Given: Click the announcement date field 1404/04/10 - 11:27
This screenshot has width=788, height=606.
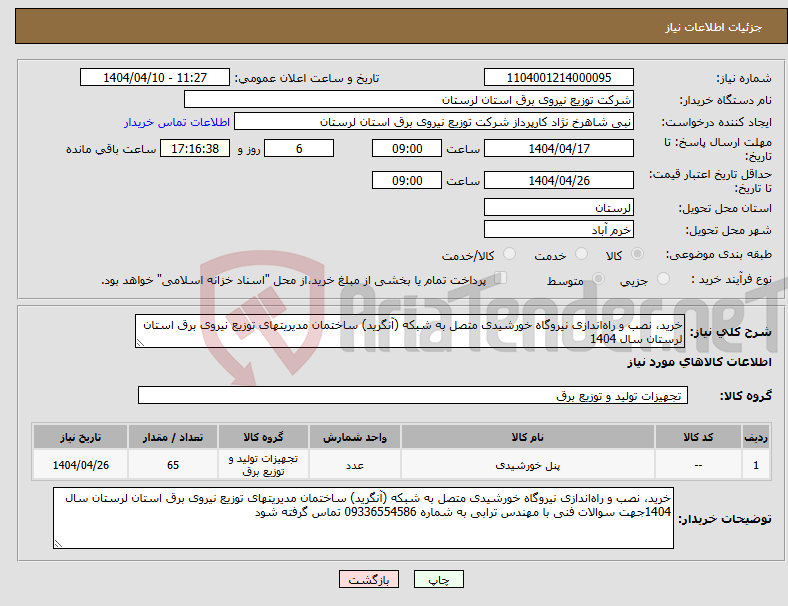Looking at the screenshot, I should pyautogui.click(x=155, y=77).
